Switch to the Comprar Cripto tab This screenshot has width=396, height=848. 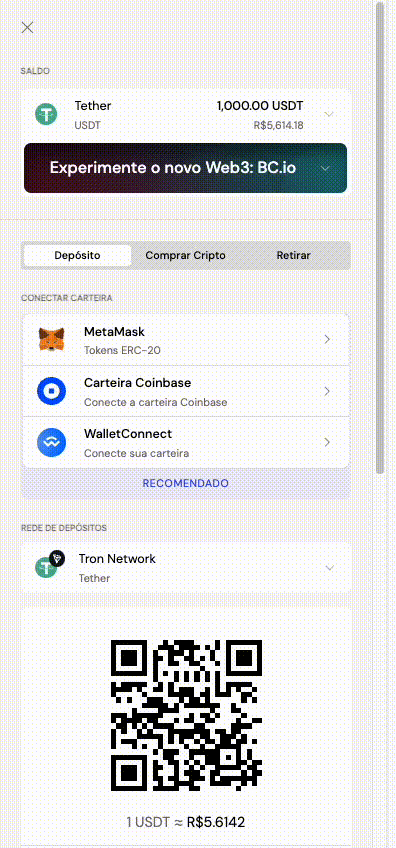tap(186, 255)
